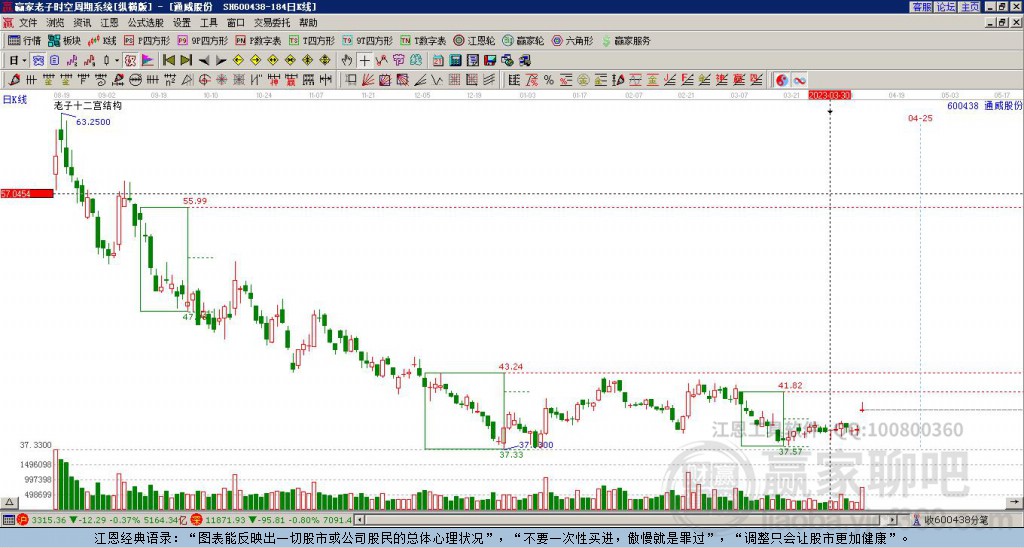Viewport: 1024px width, 548px height.
Task: Click the 04-25 forecast date marker
Action: (x=920, y=118)
